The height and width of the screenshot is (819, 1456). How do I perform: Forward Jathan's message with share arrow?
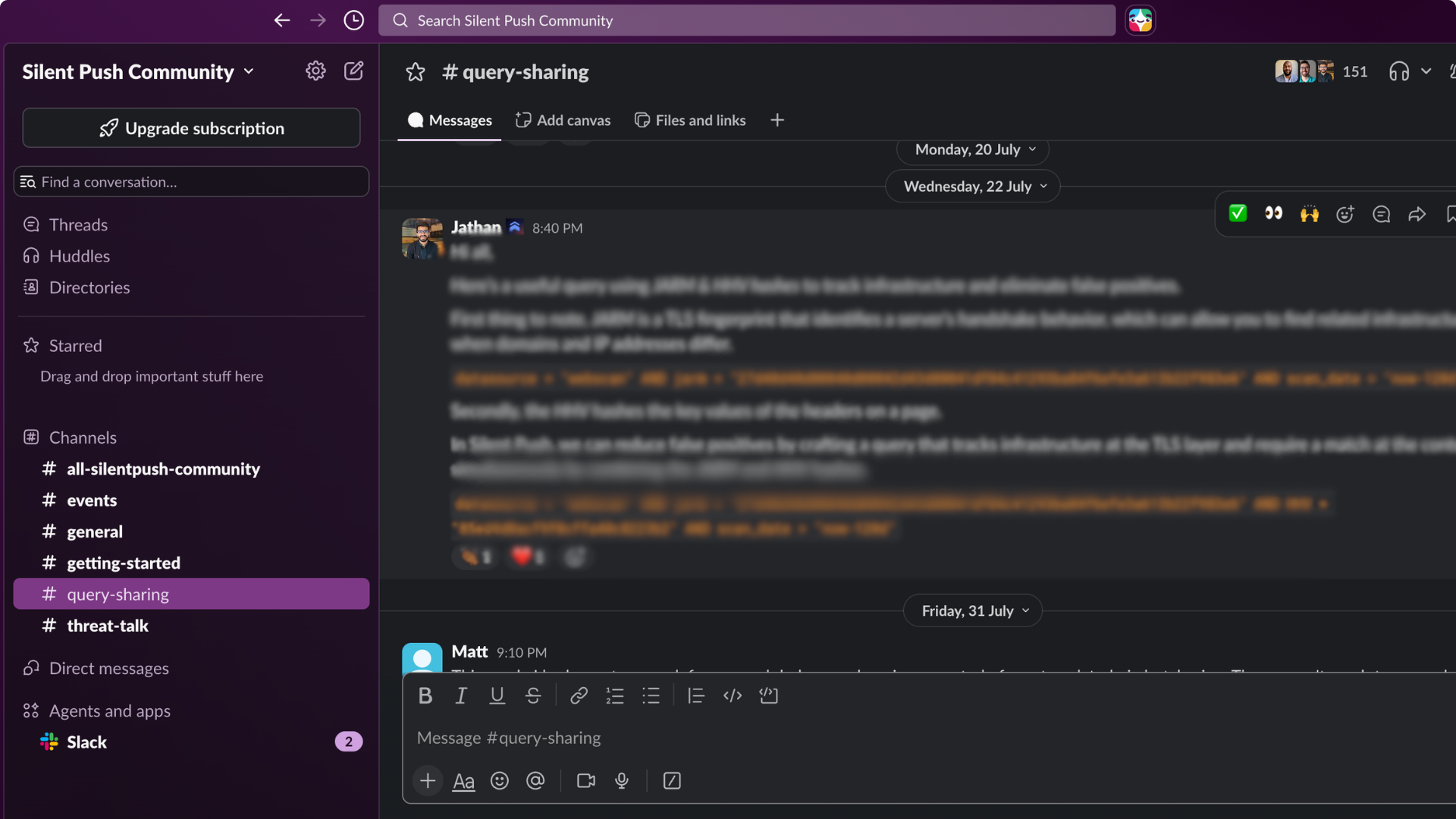click(1417, 215)
